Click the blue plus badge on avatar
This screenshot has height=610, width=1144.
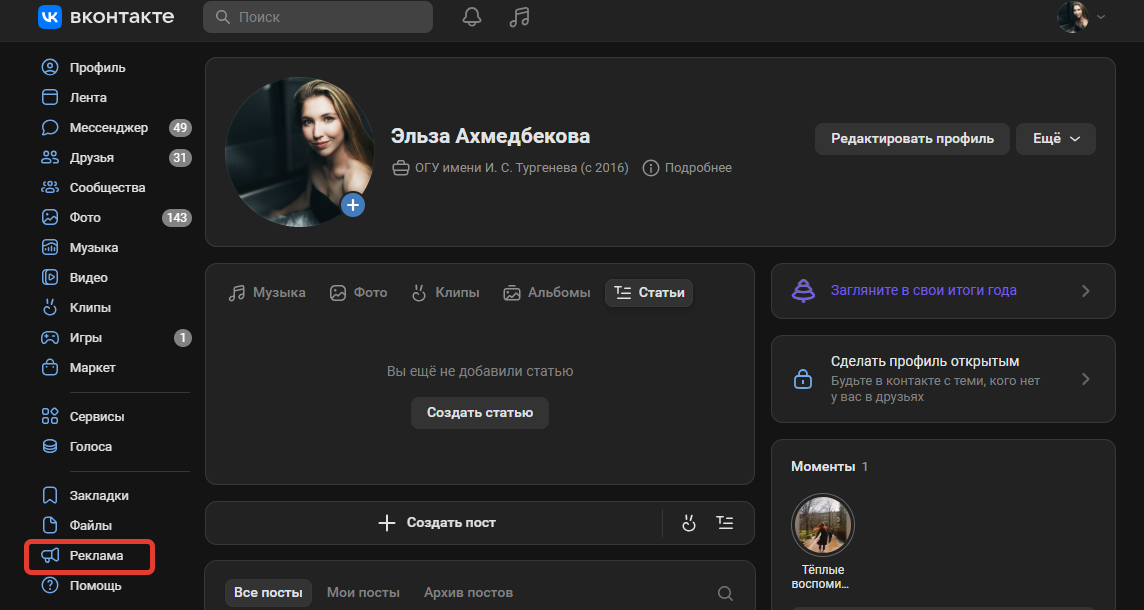click(353, 205)
